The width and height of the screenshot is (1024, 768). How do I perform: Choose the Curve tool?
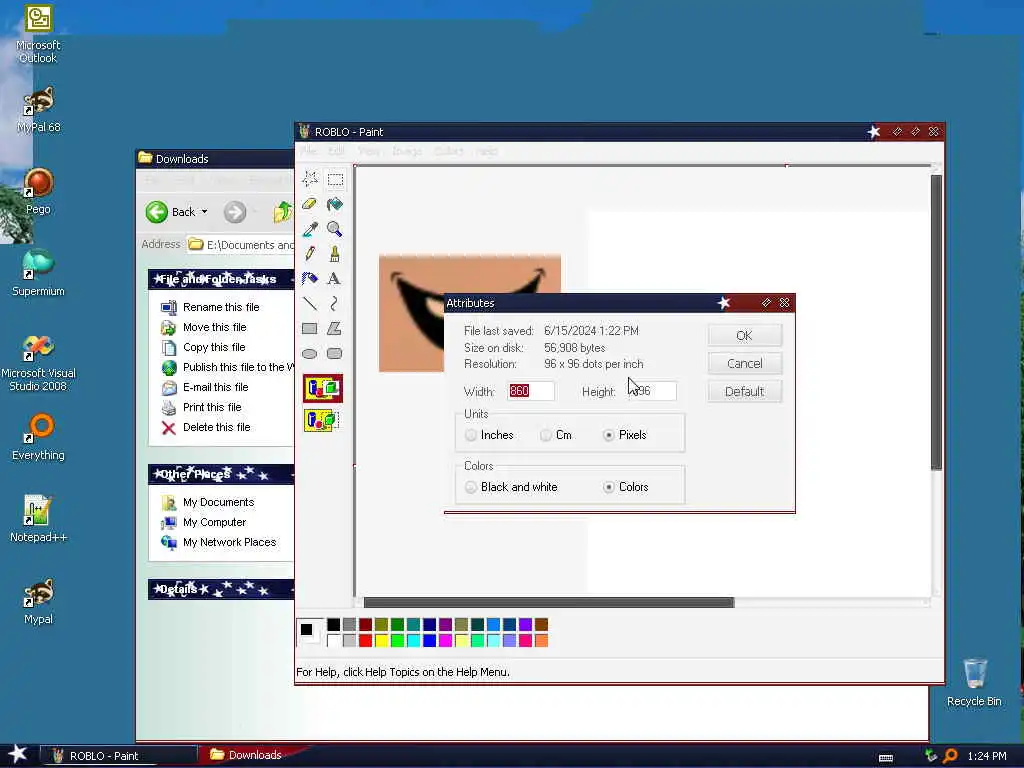[335, 304]
